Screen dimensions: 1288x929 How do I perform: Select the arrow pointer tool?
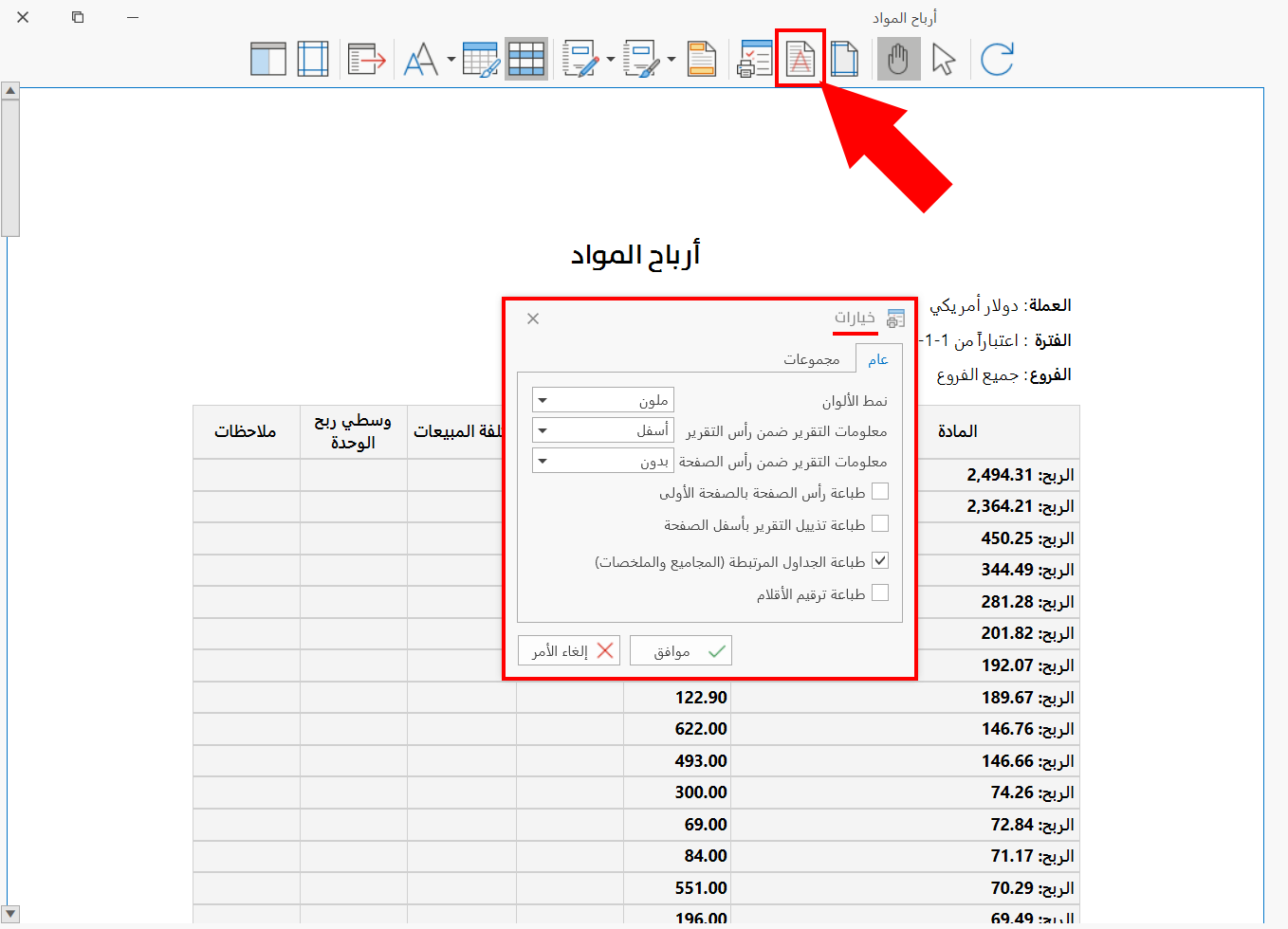click(x=944, y=59)
